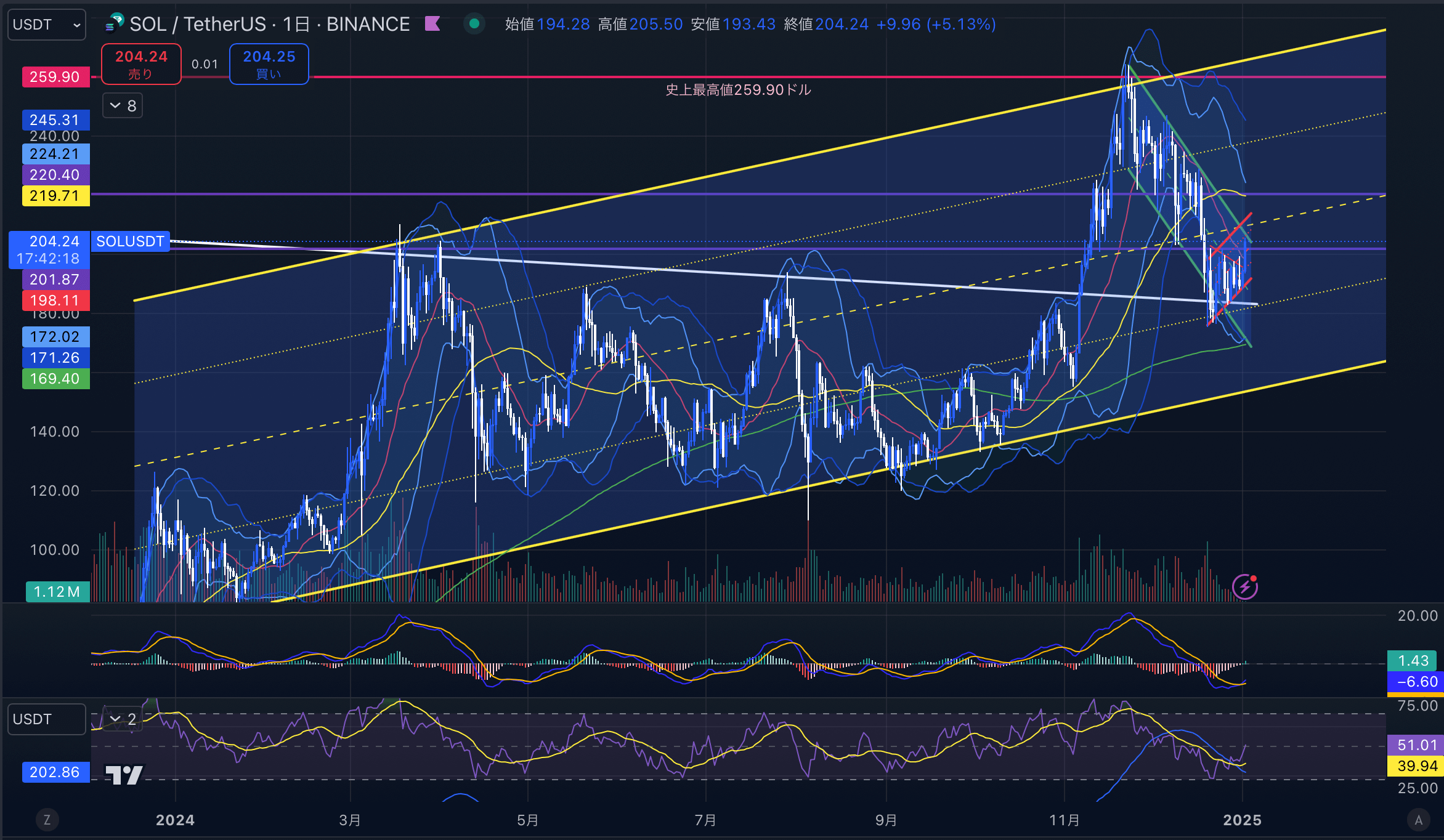Click the 終値 204.24 close value
This screenshot has width=1444, height=840.
826,24
